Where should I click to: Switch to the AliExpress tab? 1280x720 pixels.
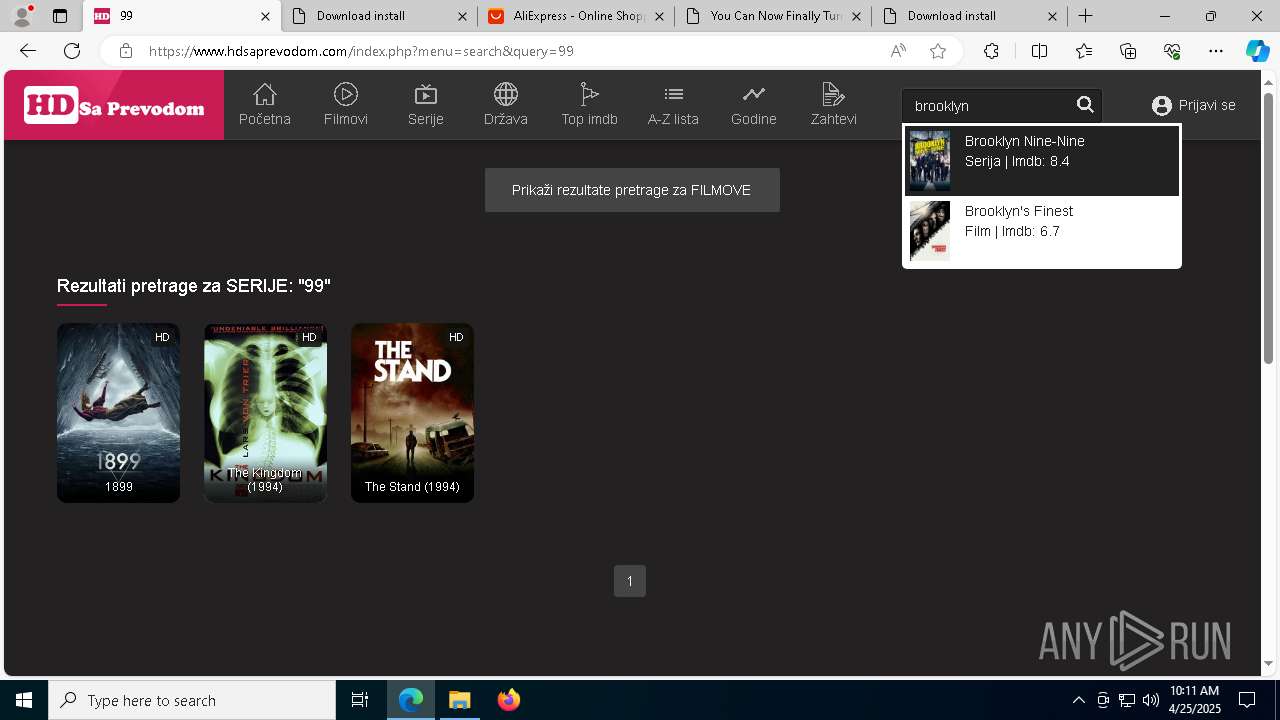576,16
